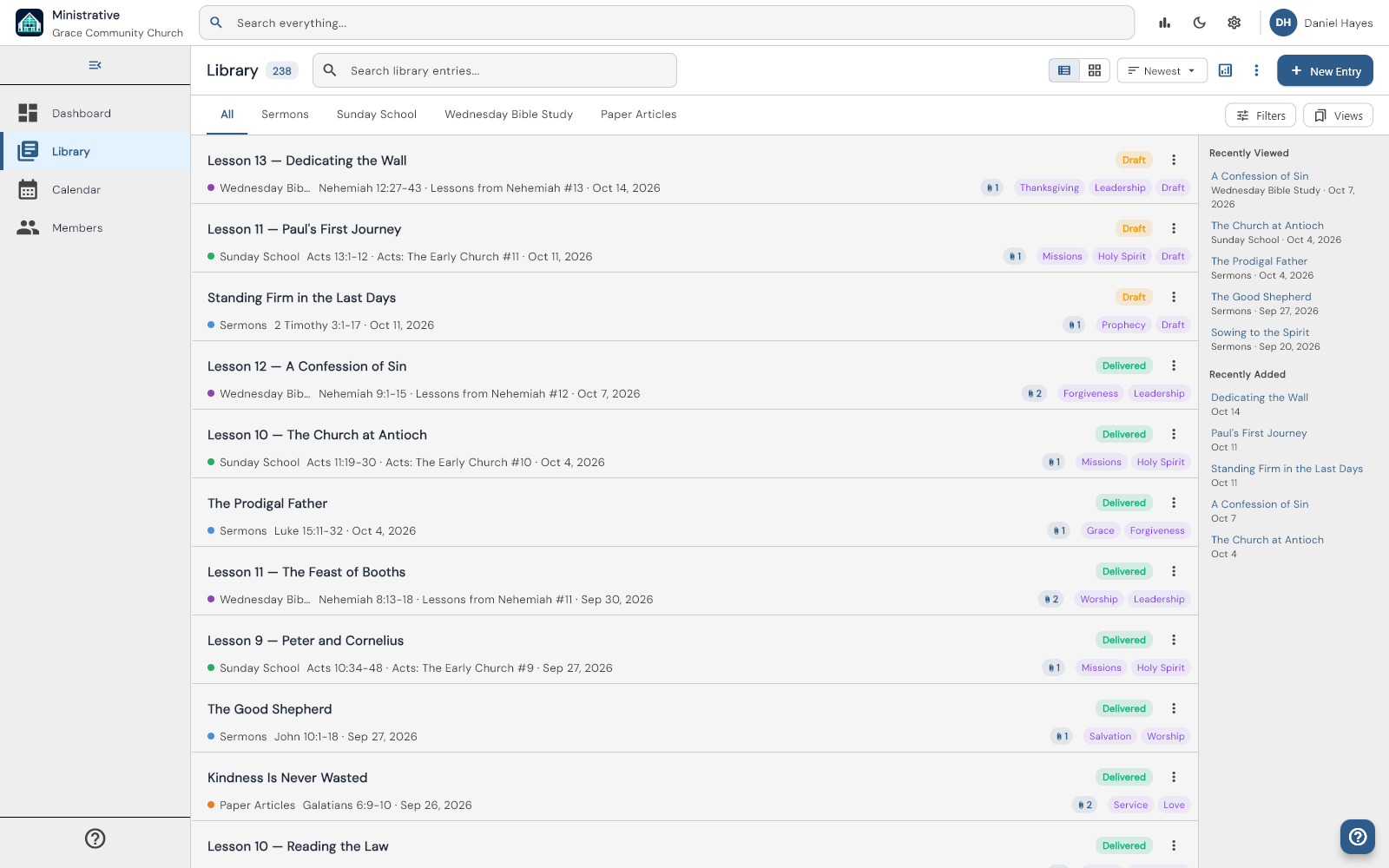Open settings gear icon

pos(1234,23)
